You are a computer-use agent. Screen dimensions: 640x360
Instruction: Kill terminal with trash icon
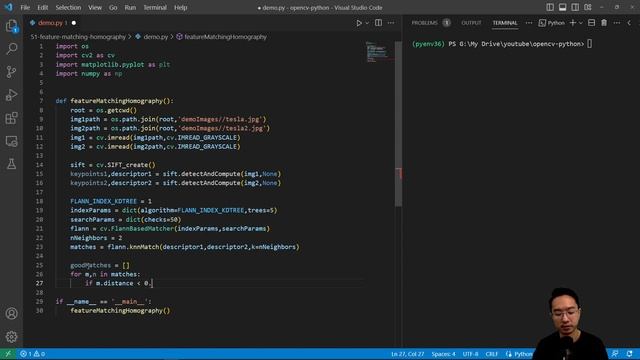604,23
